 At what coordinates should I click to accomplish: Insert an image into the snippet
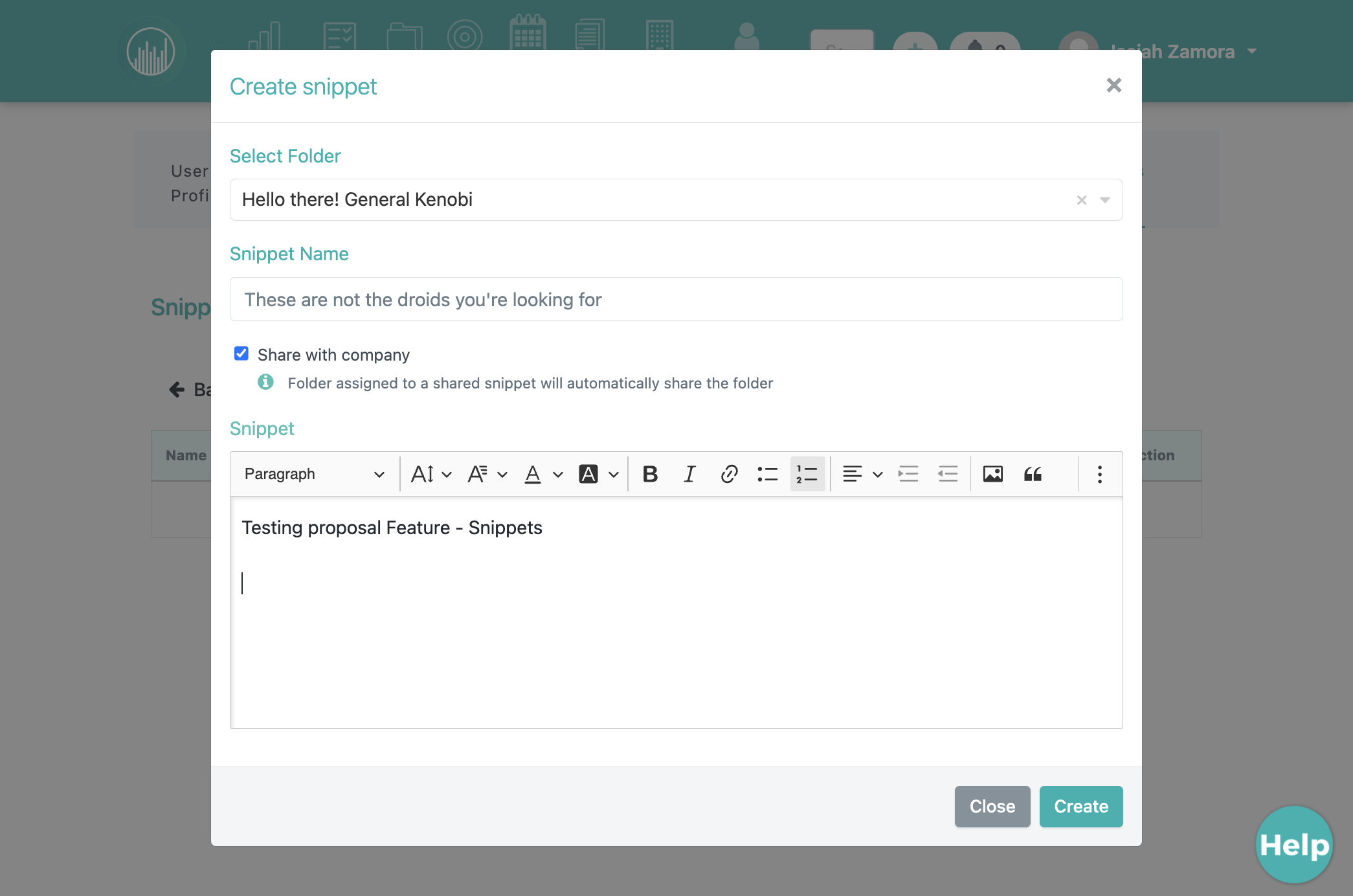click(x=993, y=474)
